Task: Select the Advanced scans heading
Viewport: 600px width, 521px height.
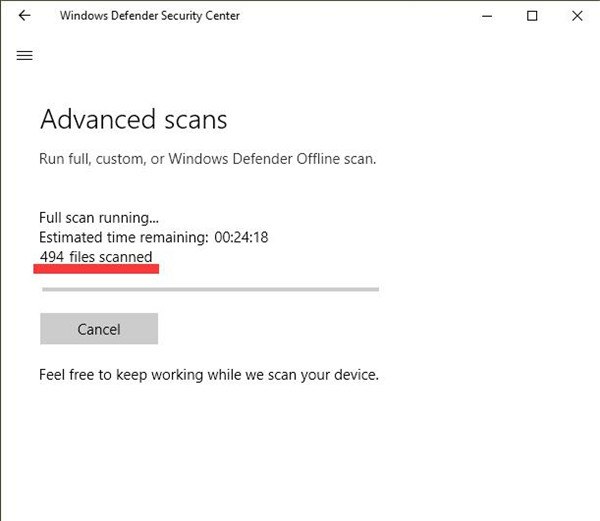Action: point(134,119)
